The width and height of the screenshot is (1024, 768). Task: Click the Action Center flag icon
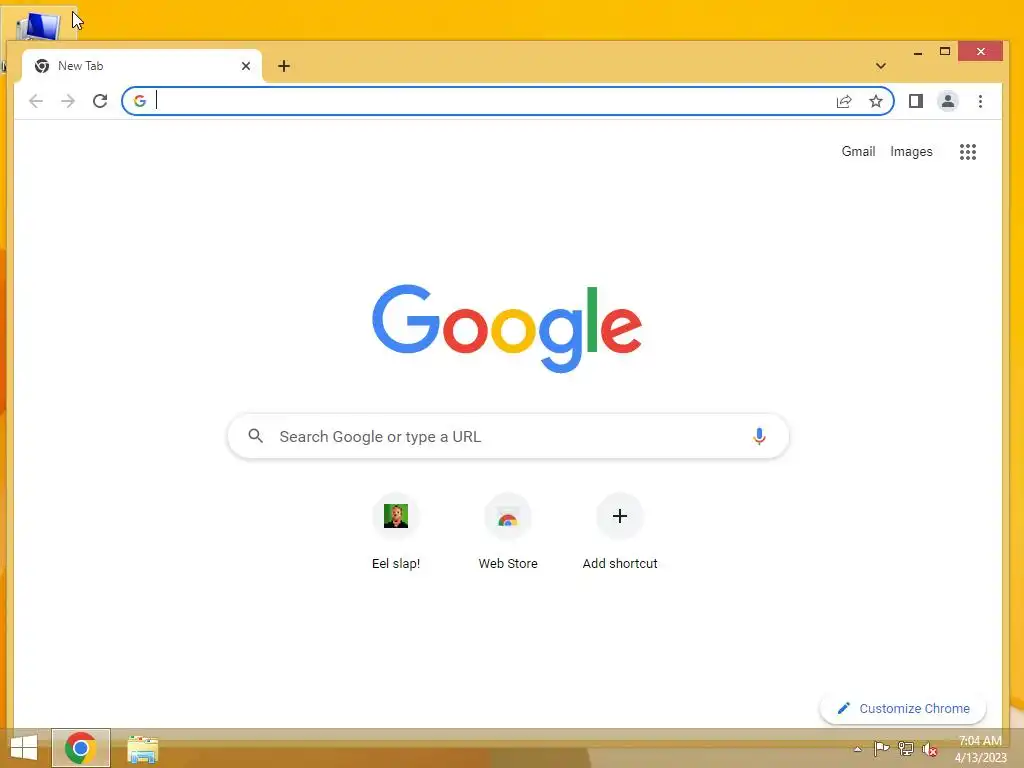(x=881, y=749)
